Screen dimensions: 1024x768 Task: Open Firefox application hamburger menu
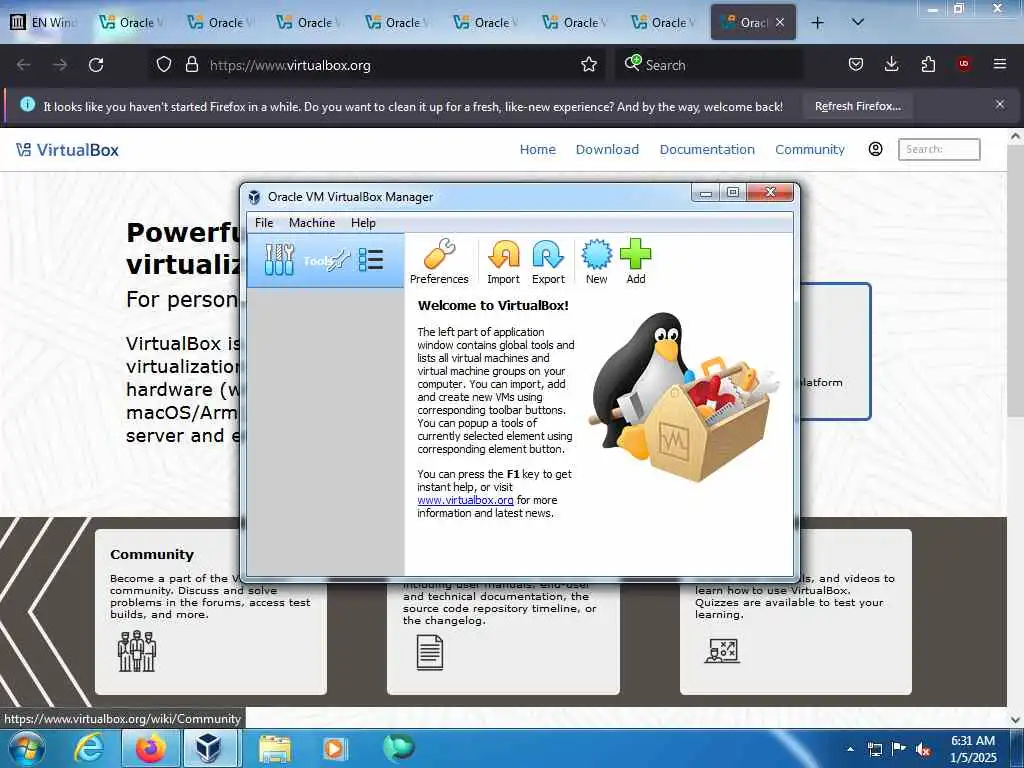[x=999, y=65]
